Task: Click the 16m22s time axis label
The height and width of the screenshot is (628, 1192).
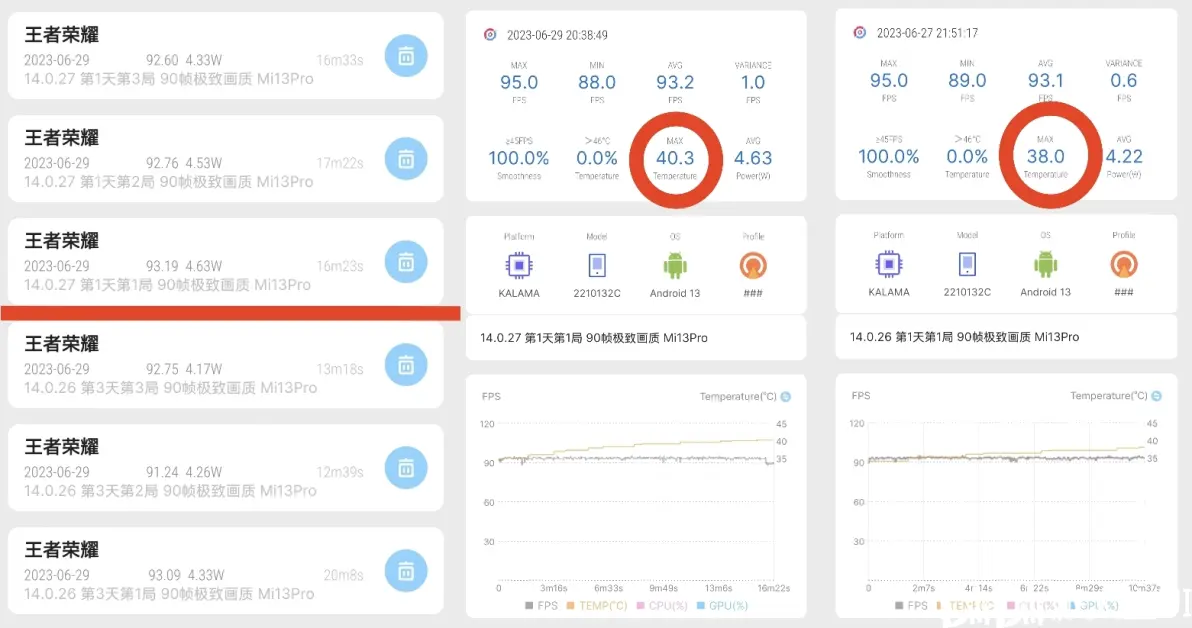Action: click(774, 588)
